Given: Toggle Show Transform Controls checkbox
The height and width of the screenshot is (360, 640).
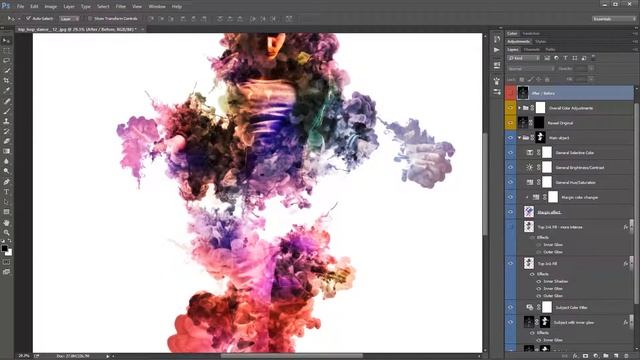Looking at the screenshot, I should (90, 18).
